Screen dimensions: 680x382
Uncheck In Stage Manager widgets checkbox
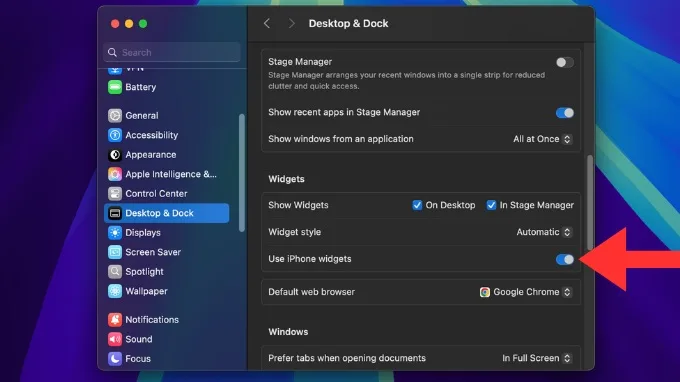491,205
